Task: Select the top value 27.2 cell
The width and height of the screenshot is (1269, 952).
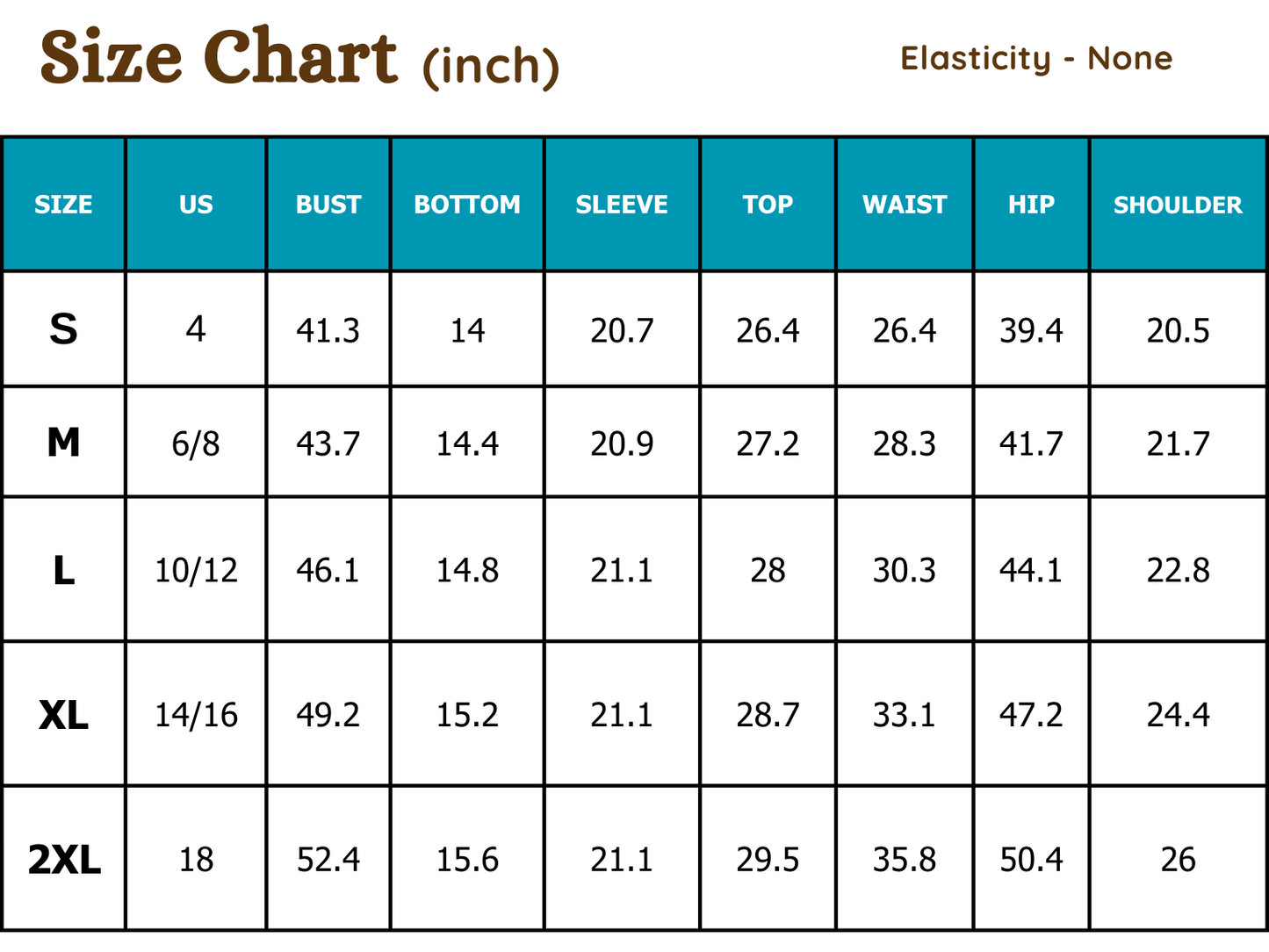Action: tap(768, 444)
